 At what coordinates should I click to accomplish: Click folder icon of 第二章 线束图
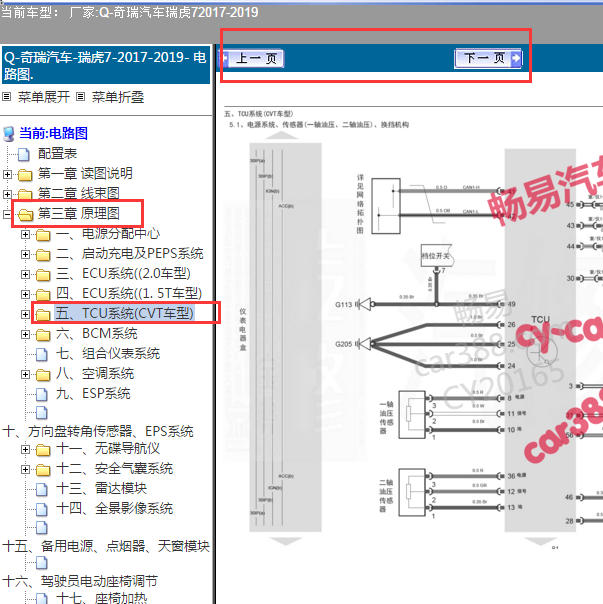tap(25, 195)
